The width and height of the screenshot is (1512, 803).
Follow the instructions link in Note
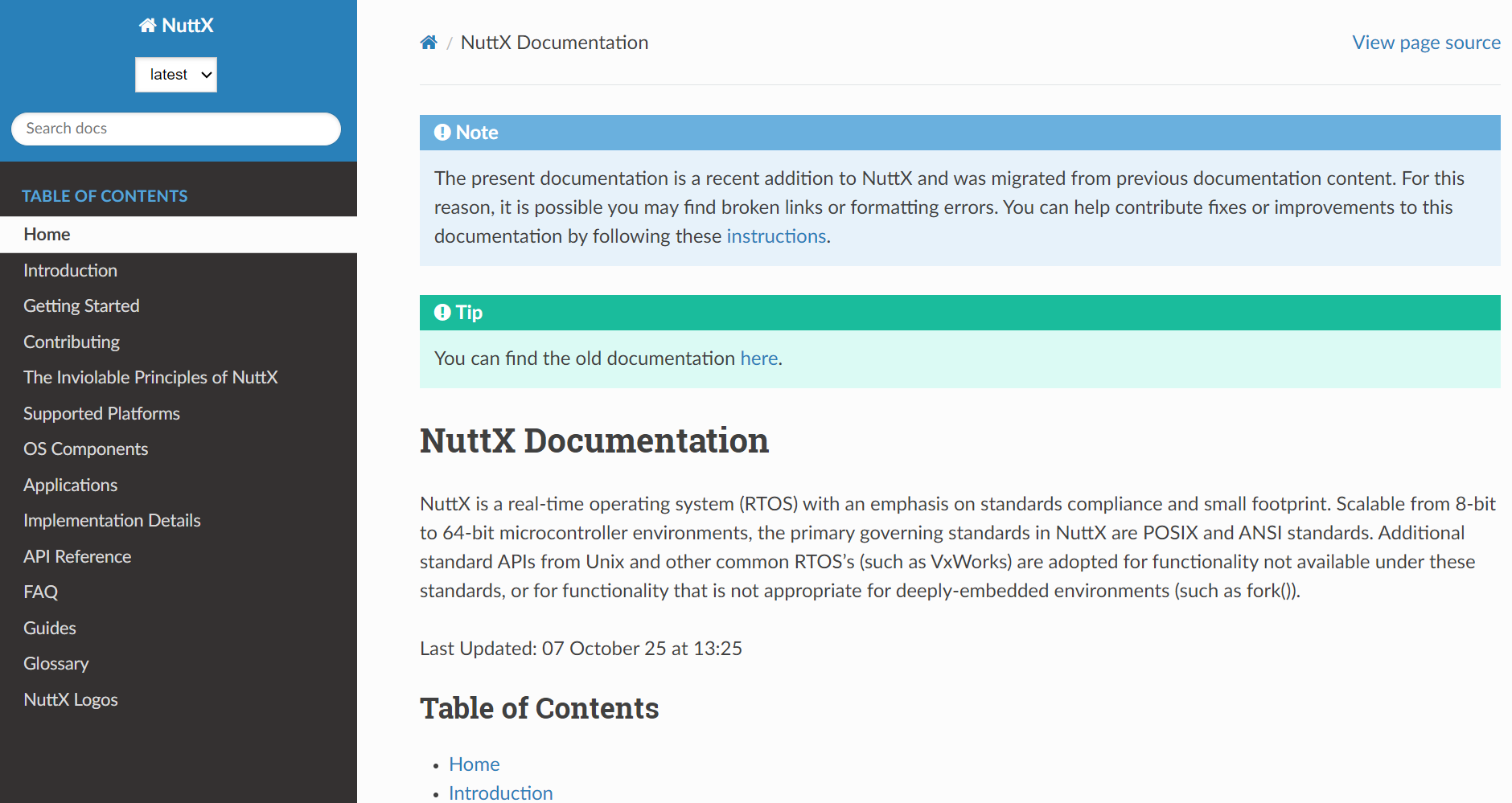tap(776, 236)
